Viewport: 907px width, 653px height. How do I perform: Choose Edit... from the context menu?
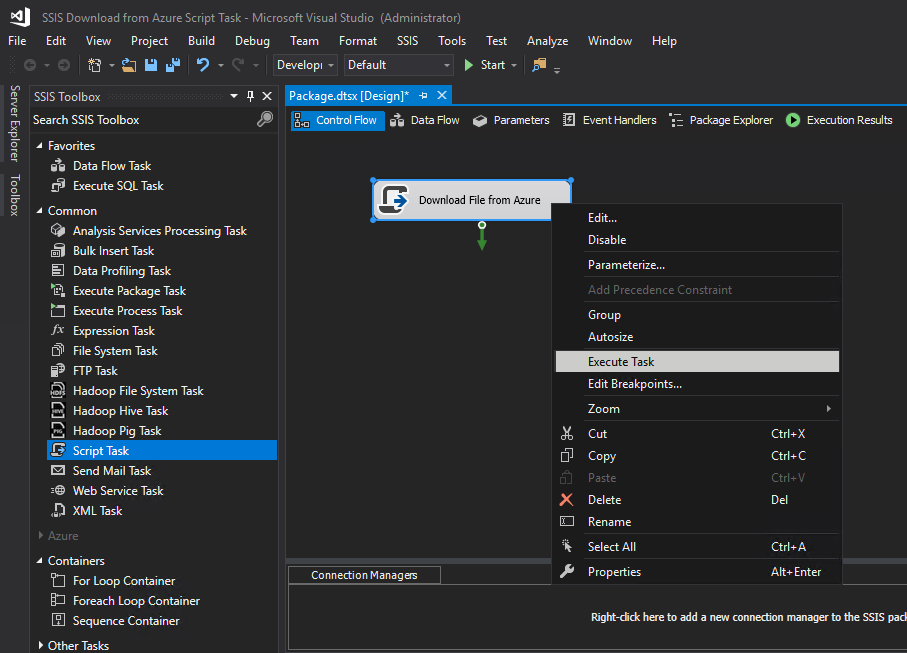(697, 218)
